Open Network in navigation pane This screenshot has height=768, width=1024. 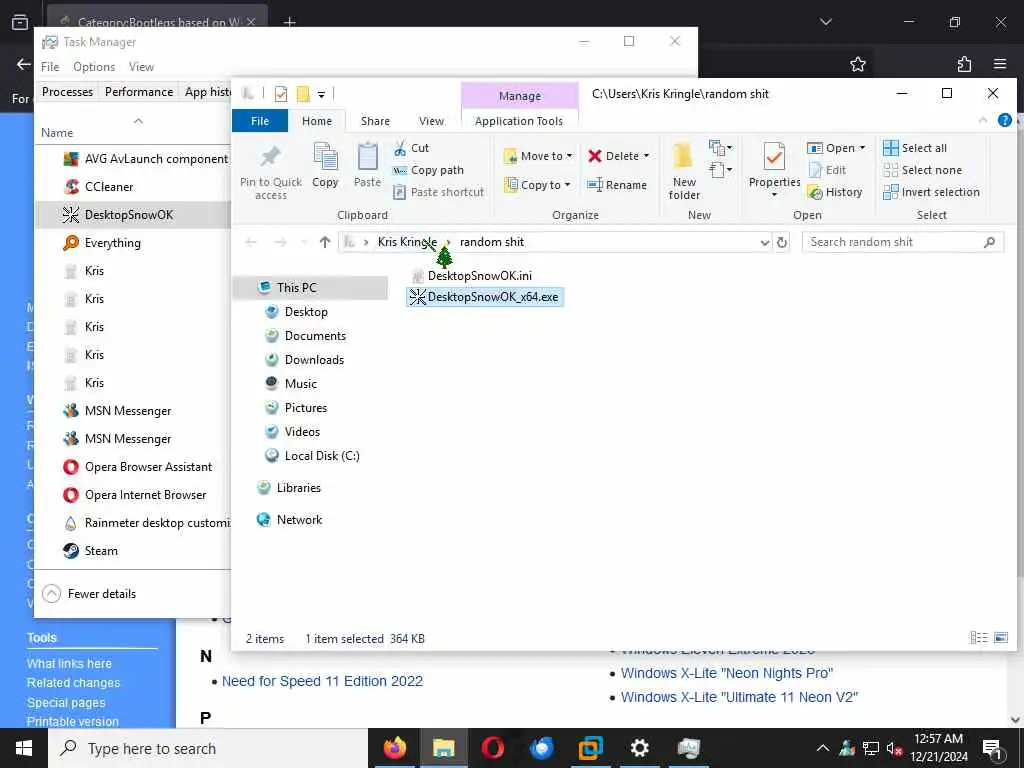click(299, 520)
